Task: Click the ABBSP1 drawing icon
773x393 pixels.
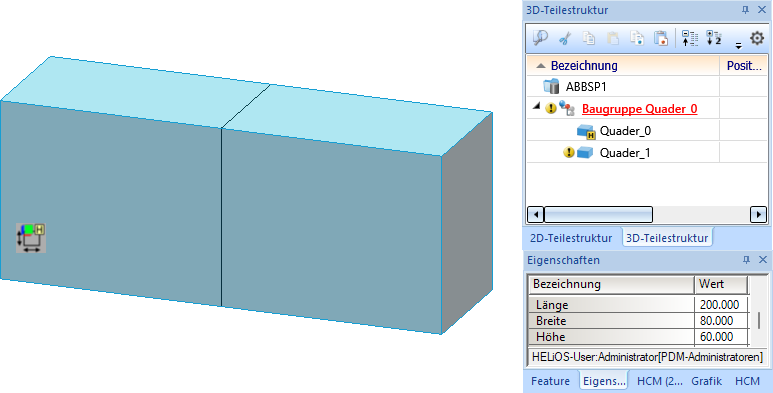Action: tap(551, 86)
